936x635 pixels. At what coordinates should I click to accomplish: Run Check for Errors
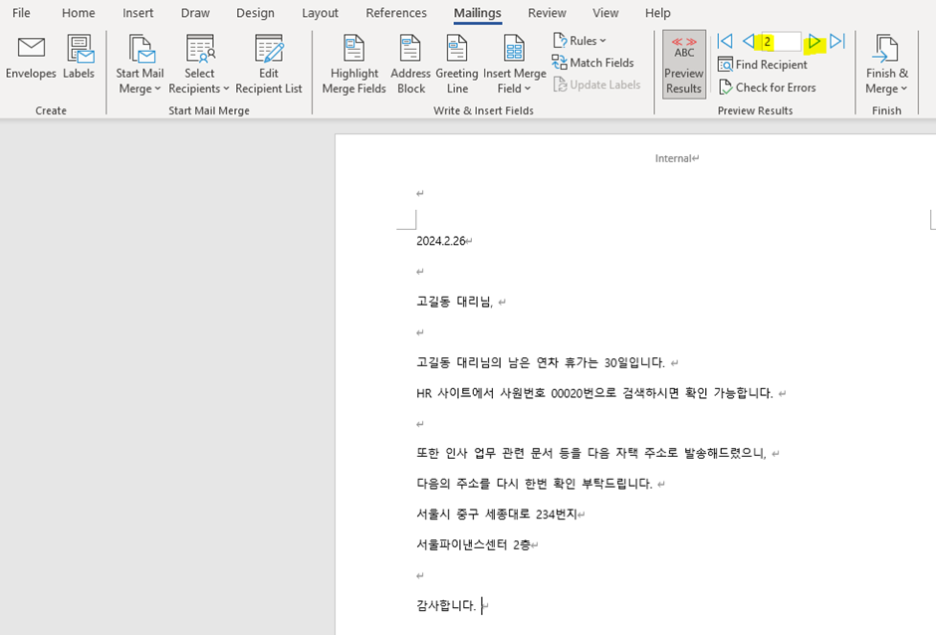767,87
